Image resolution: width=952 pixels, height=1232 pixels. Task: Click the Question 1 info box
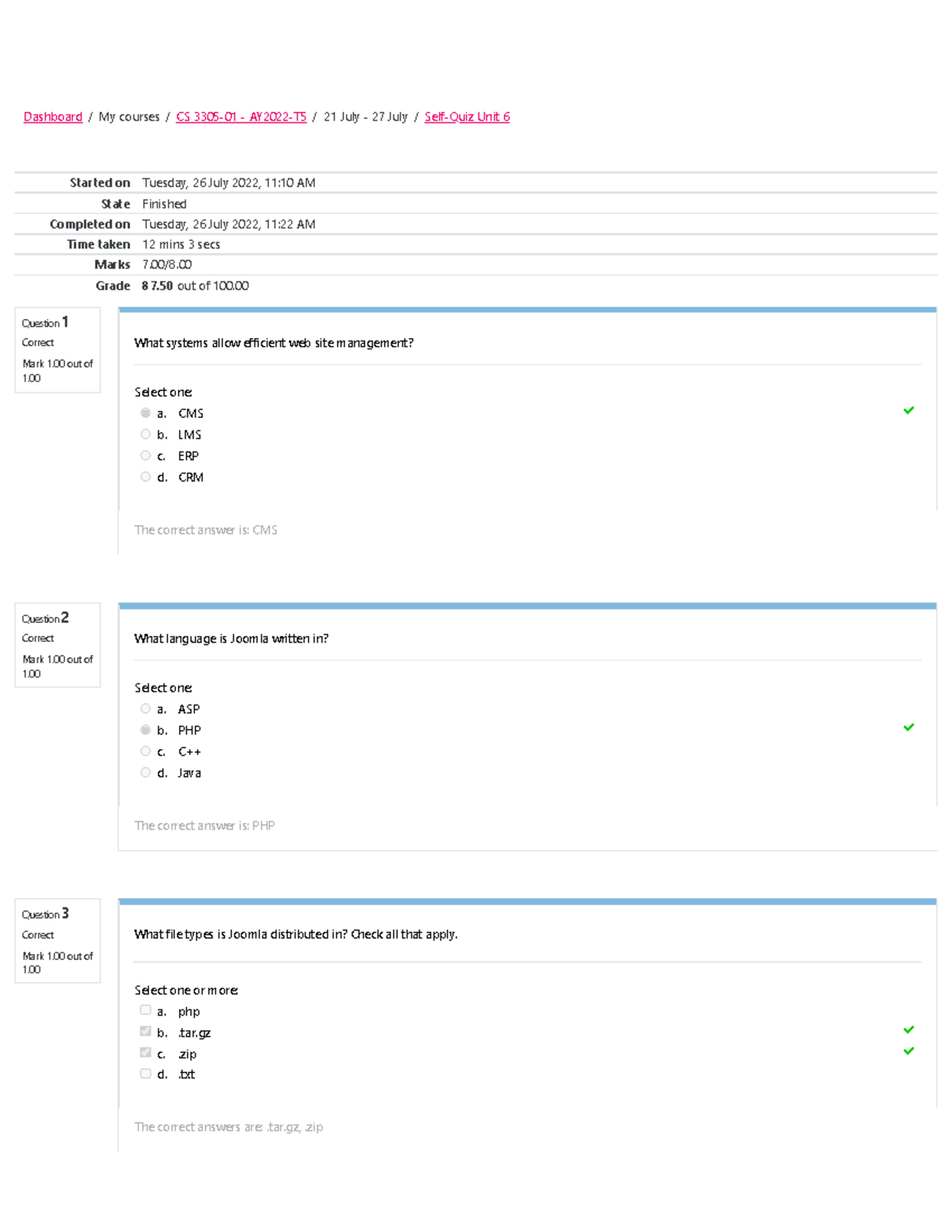tap(57, 350)
